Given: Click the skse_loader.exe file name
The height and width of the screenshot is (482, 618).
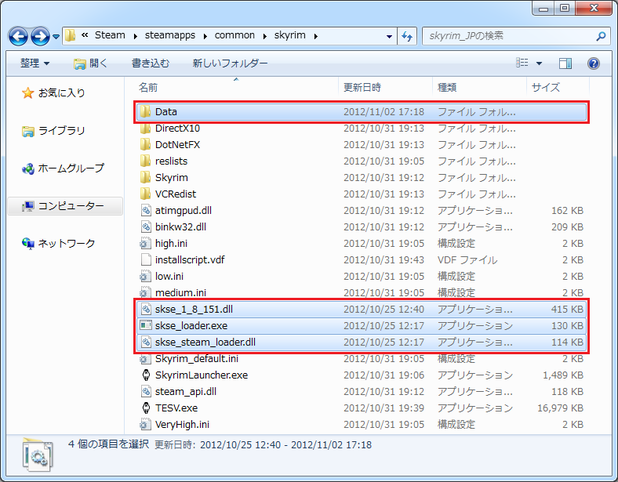Looking at the screenshot, I should (x=191, y=326).
